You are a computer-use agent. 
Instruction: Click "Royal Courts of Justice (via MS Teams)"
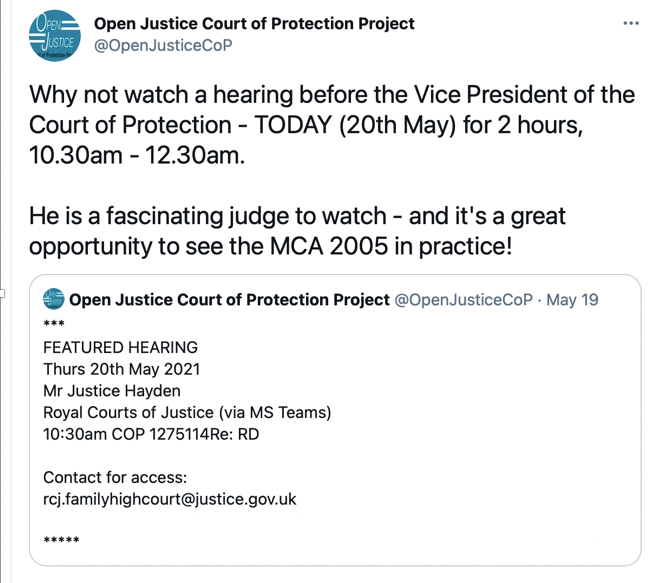pyautogui.click(x=187, y=411)
